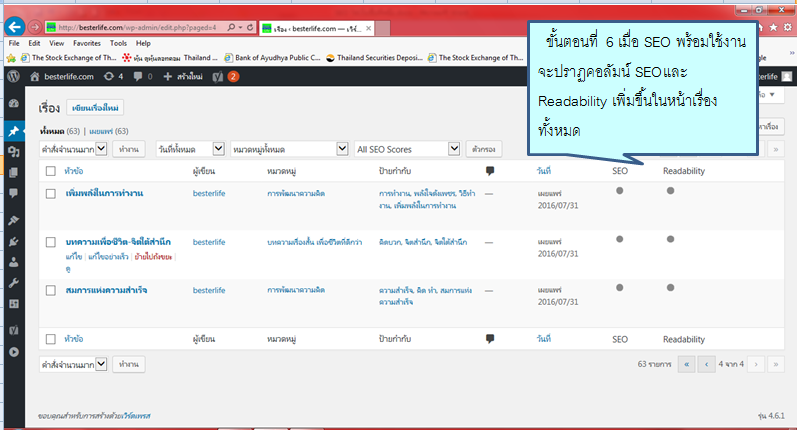797x430 pixels.
Task: Tick the select-all checkbox in table header
Action: 51,171
